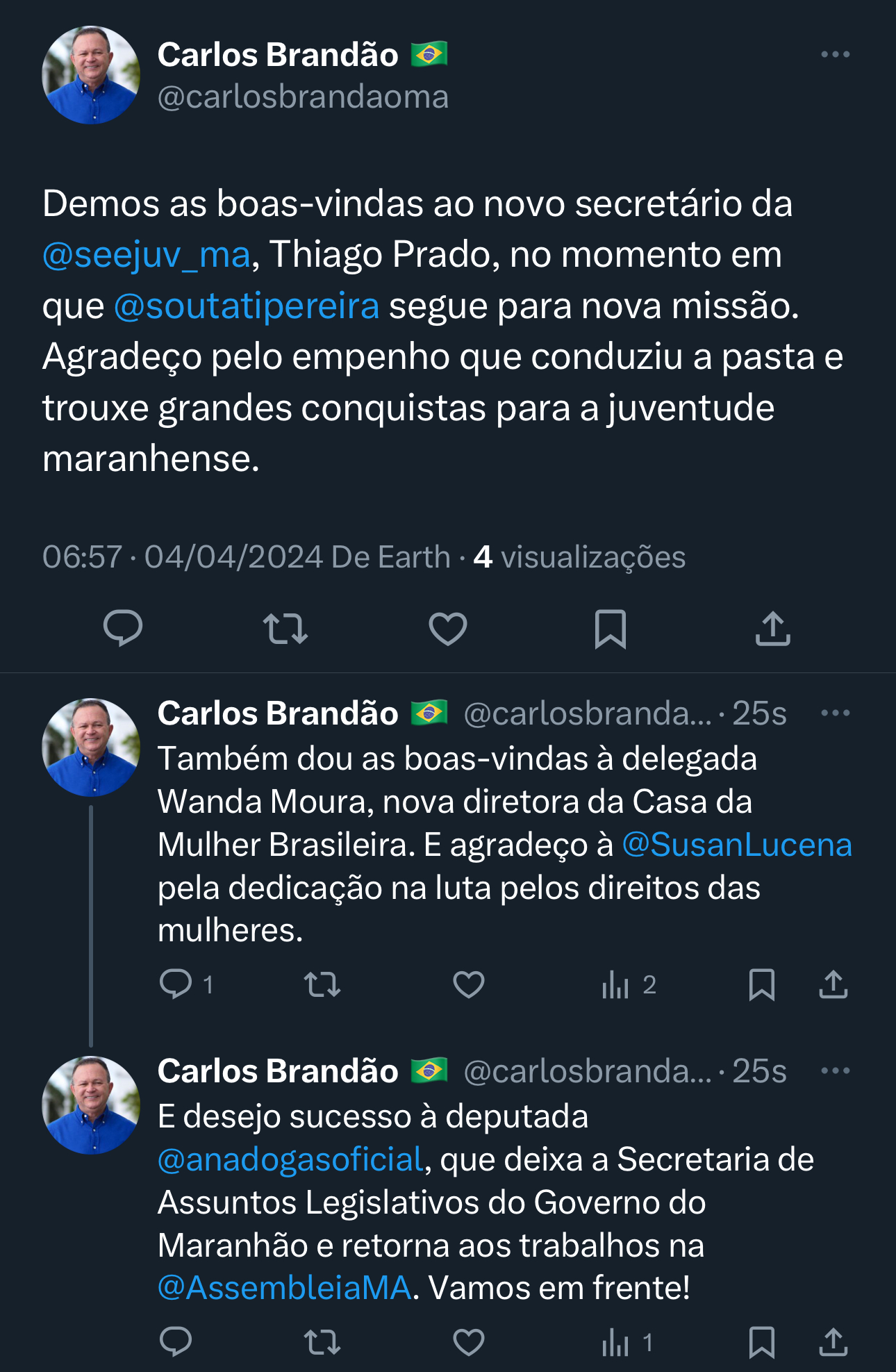Screen dimensions: 896x1372
Task: Open more options on Wanda Moura reply
Action: click(835, 713)
